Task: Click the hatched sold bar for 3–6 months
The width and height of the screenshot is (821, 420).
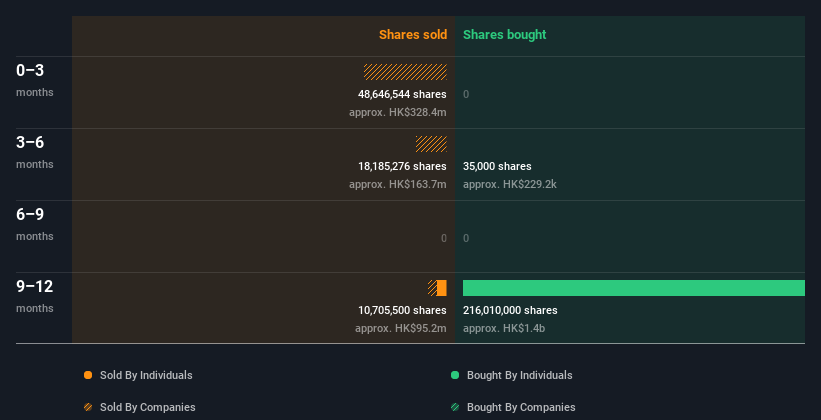Action: pyautogui.click(x=431, y=144)
